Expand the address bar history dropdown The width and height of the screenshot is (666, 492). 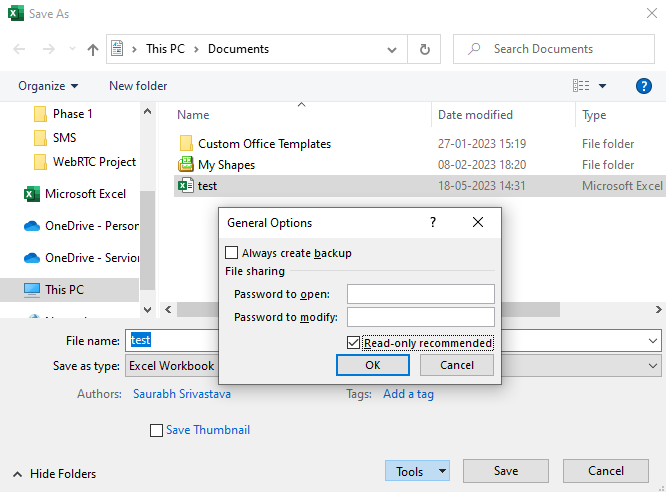[x=392, y=50]
